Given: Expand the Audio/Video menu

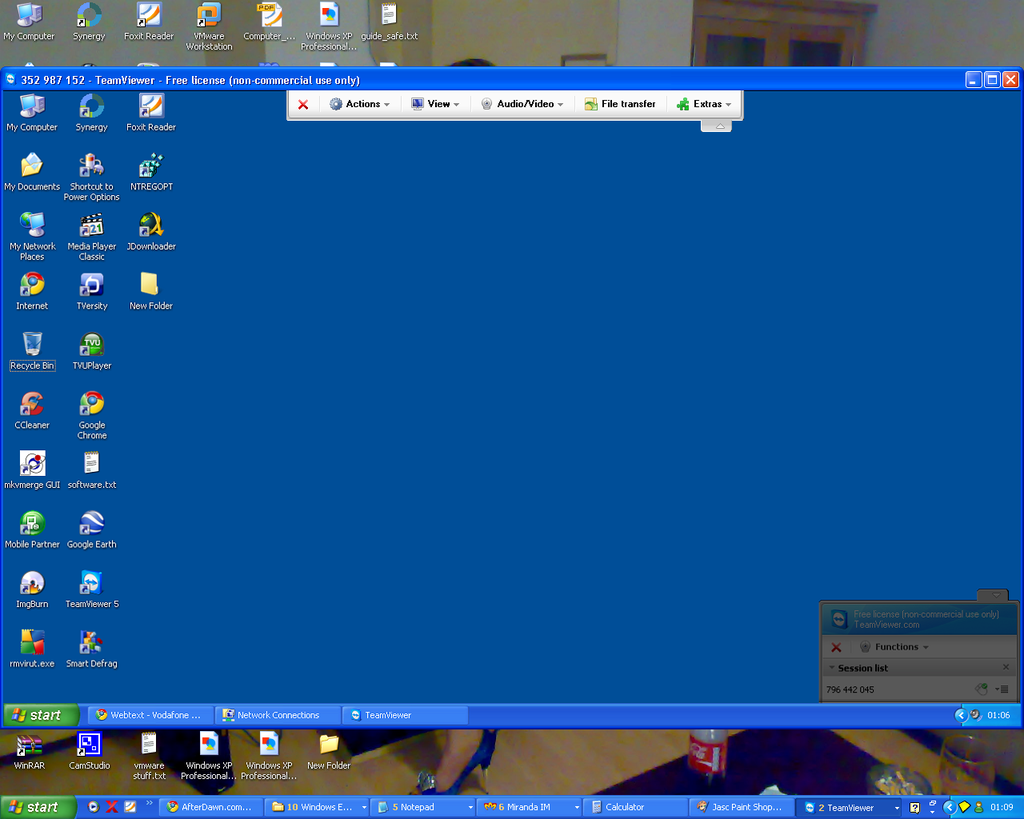Looking at the screenshot, I should point(522,104).
